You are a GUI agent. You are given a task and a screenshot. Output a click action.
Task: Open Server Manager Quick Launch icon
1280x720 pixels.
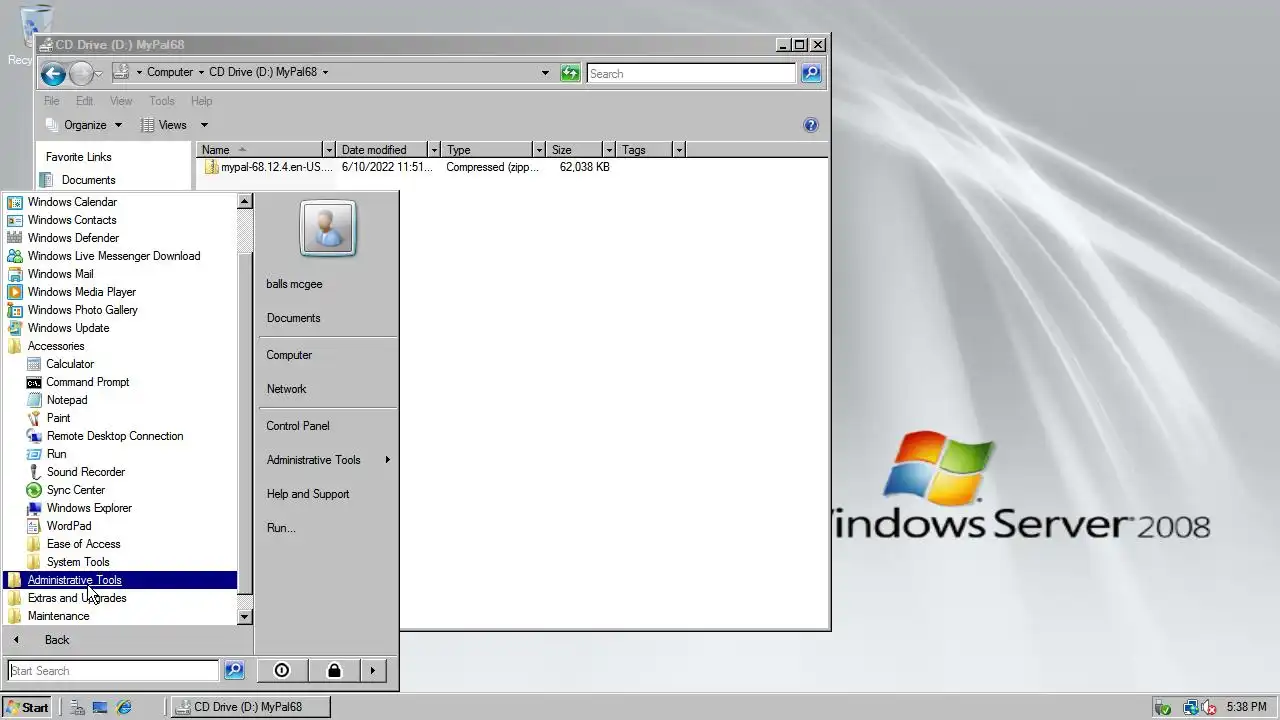[77, 707]
